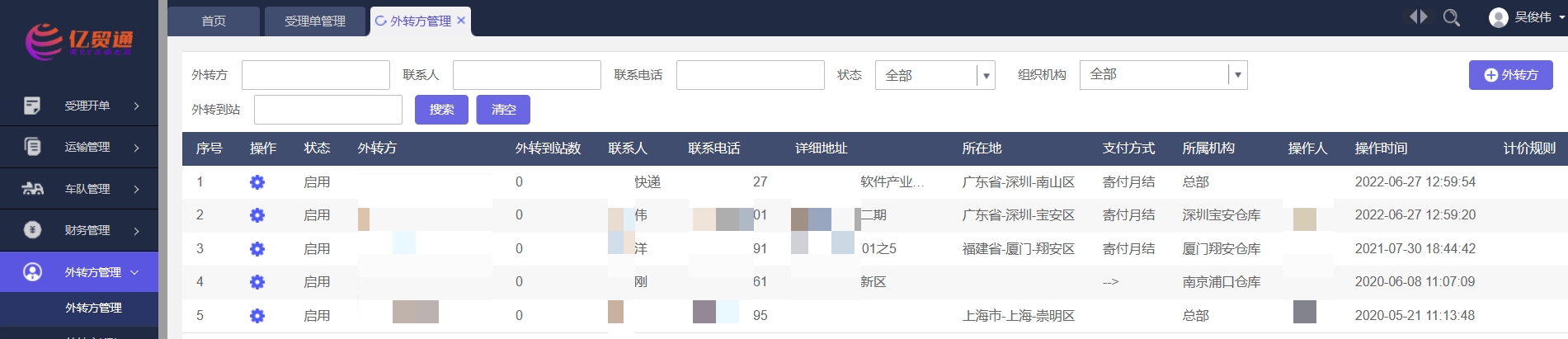The image size is (1568, 339).
Task: Switch to the 首页 tab
Action: click(x=214, y=21)
